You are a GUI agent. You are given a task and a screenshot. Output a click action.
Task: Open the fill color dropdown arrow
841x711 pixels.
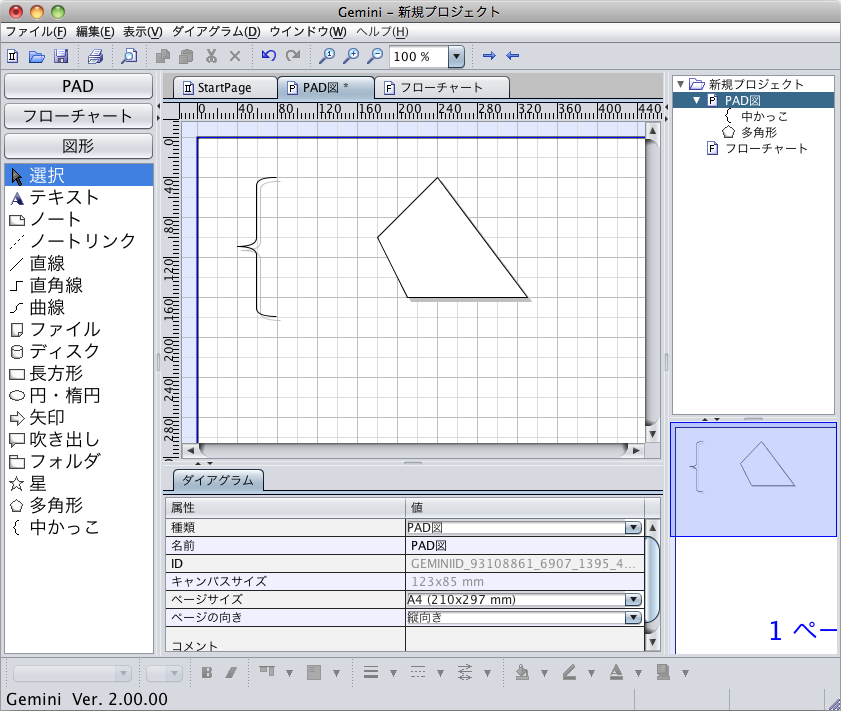[x=544, y=673]
